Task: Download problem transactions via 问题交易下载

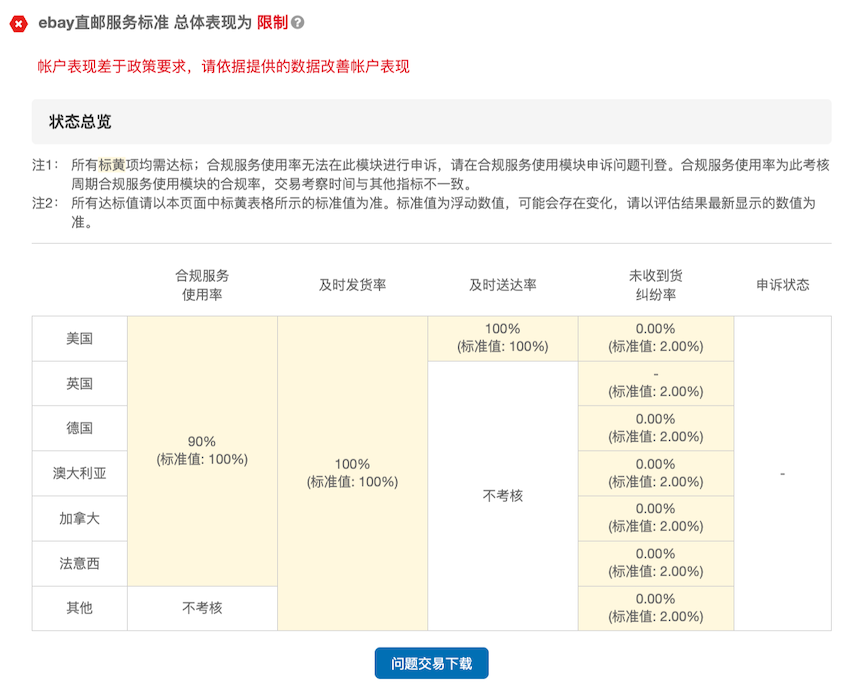Action: click(x=431, y=663)
